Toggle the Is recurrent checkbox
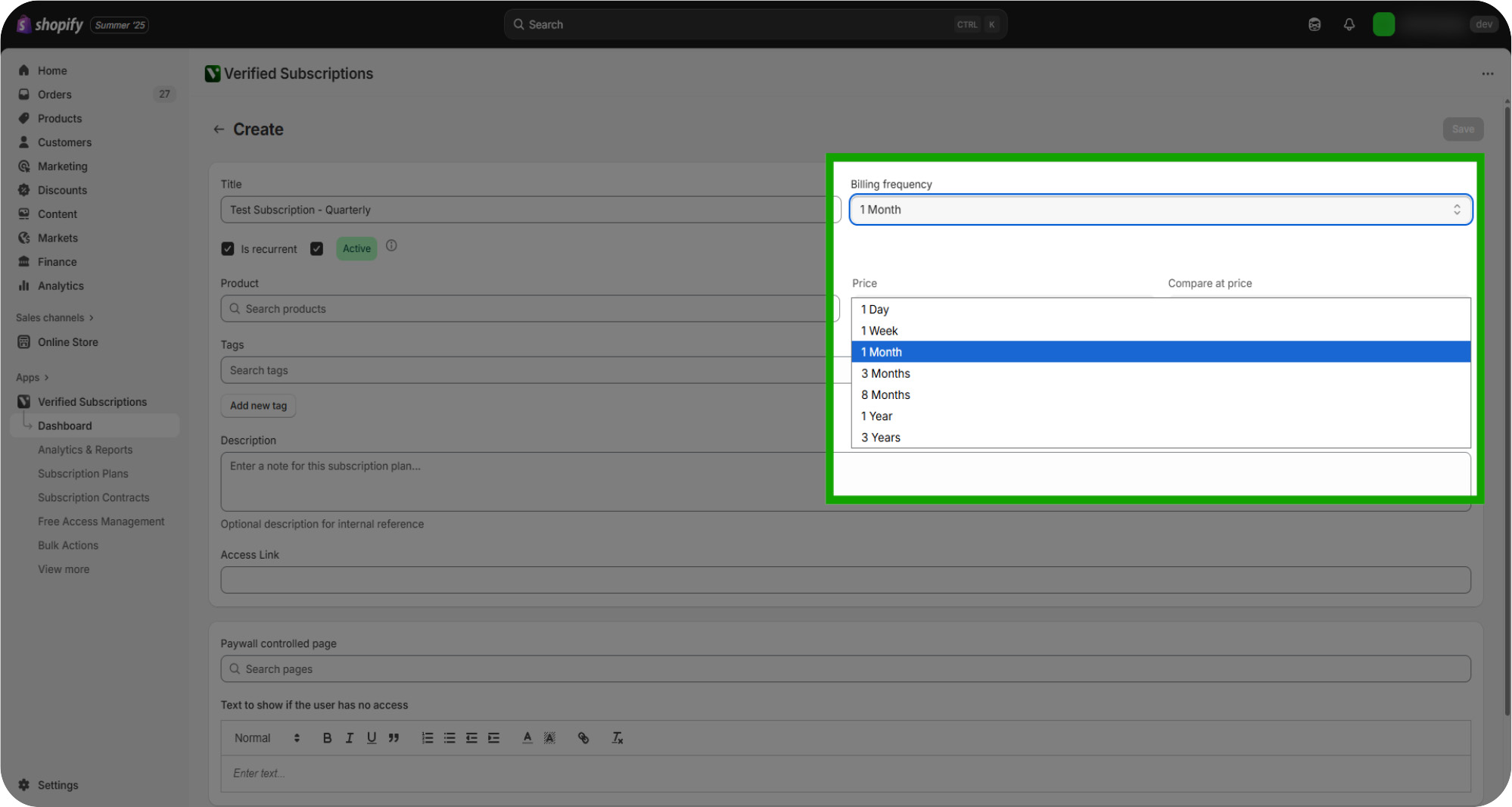The width and height of the screenshot is (1512, 807). coord(228,249)
